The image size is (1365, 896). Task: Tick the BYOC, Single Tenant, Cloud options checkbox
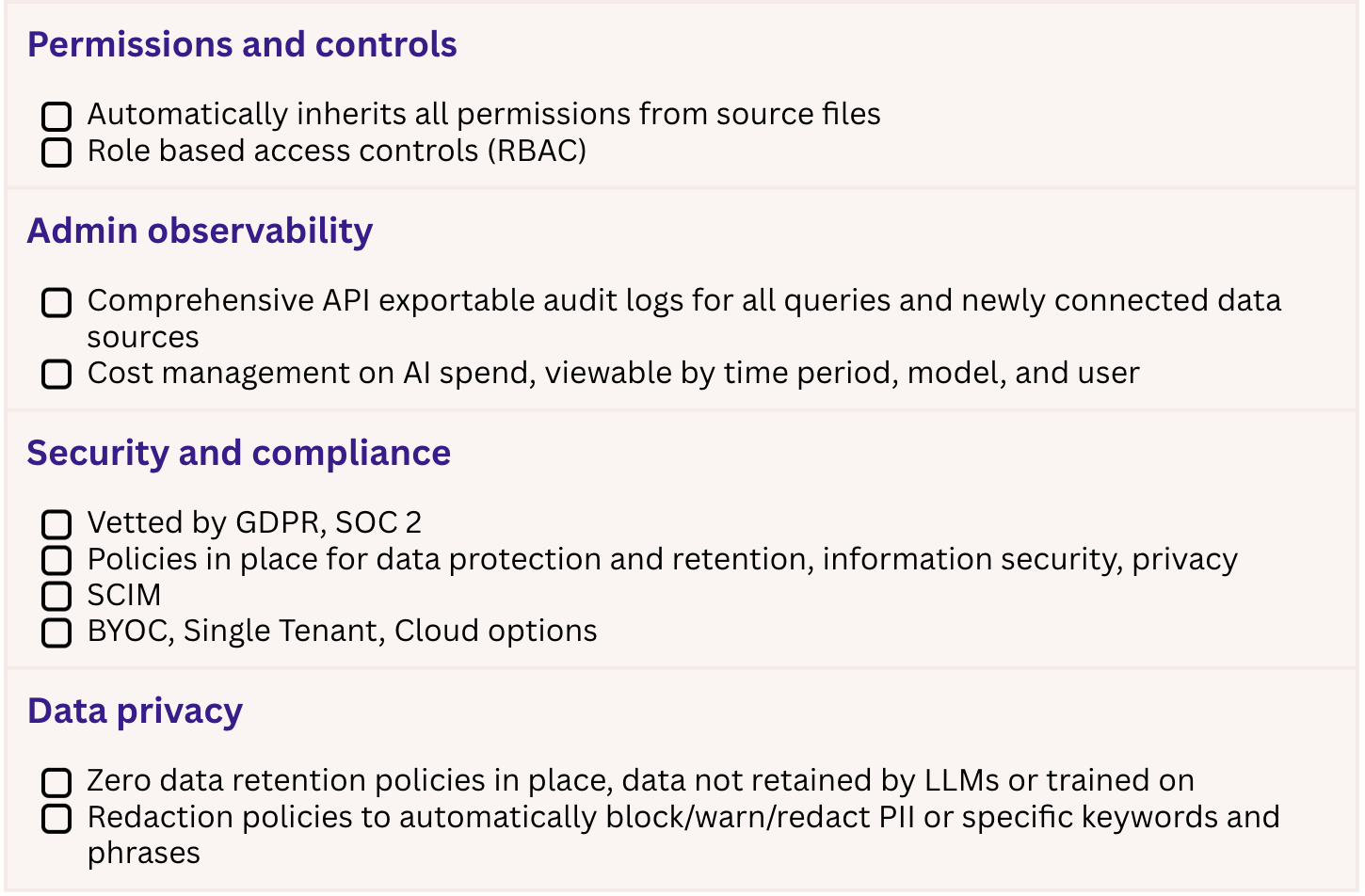tap(56, 632)
